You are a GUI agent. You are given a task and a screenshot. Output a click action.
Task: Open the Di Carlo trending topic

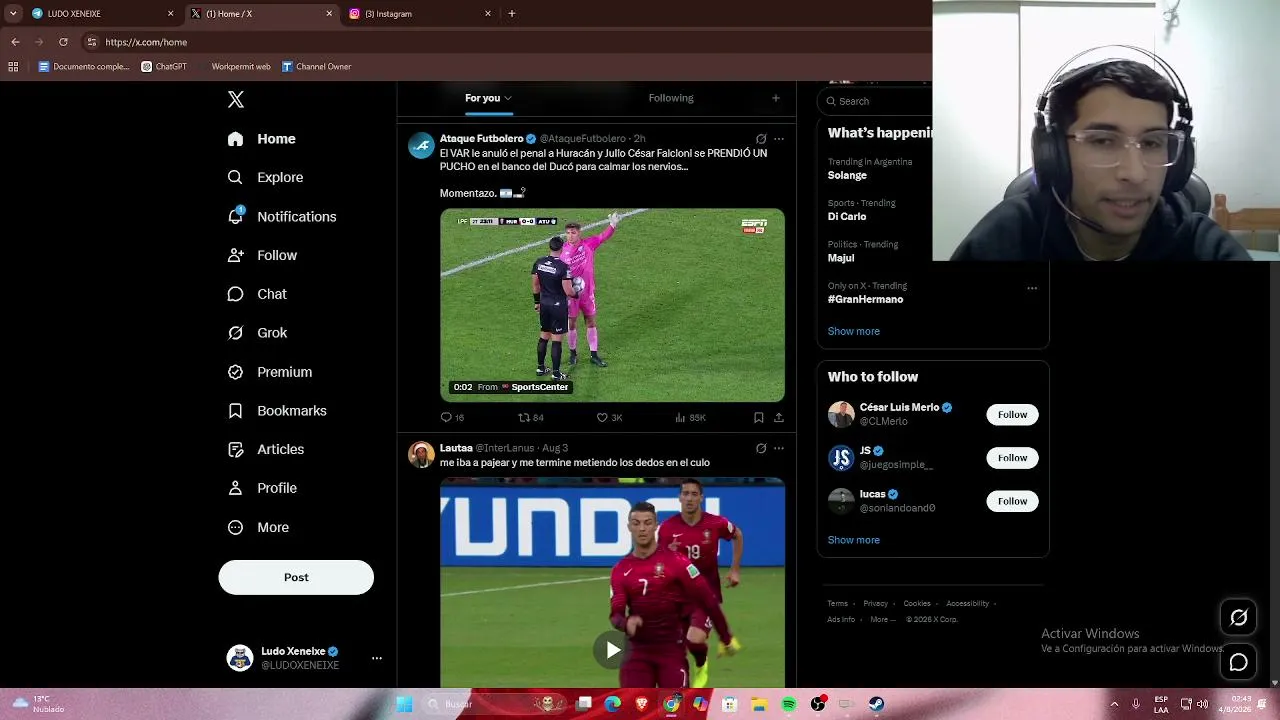pyautogui.click(x=847, y=216)
